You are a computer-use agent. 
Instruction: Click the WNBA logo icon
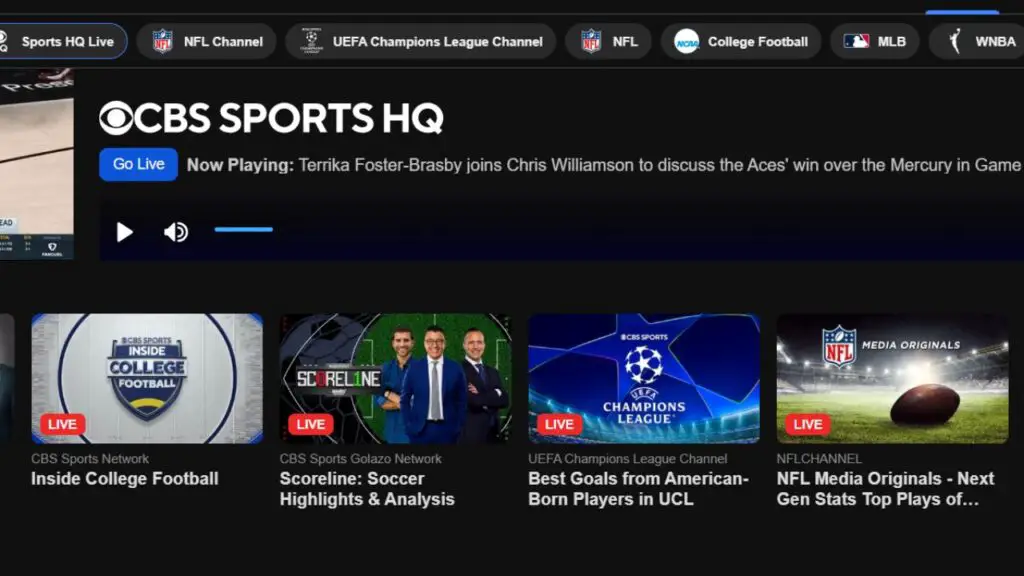pyautogui.click(x=956, y=42)
